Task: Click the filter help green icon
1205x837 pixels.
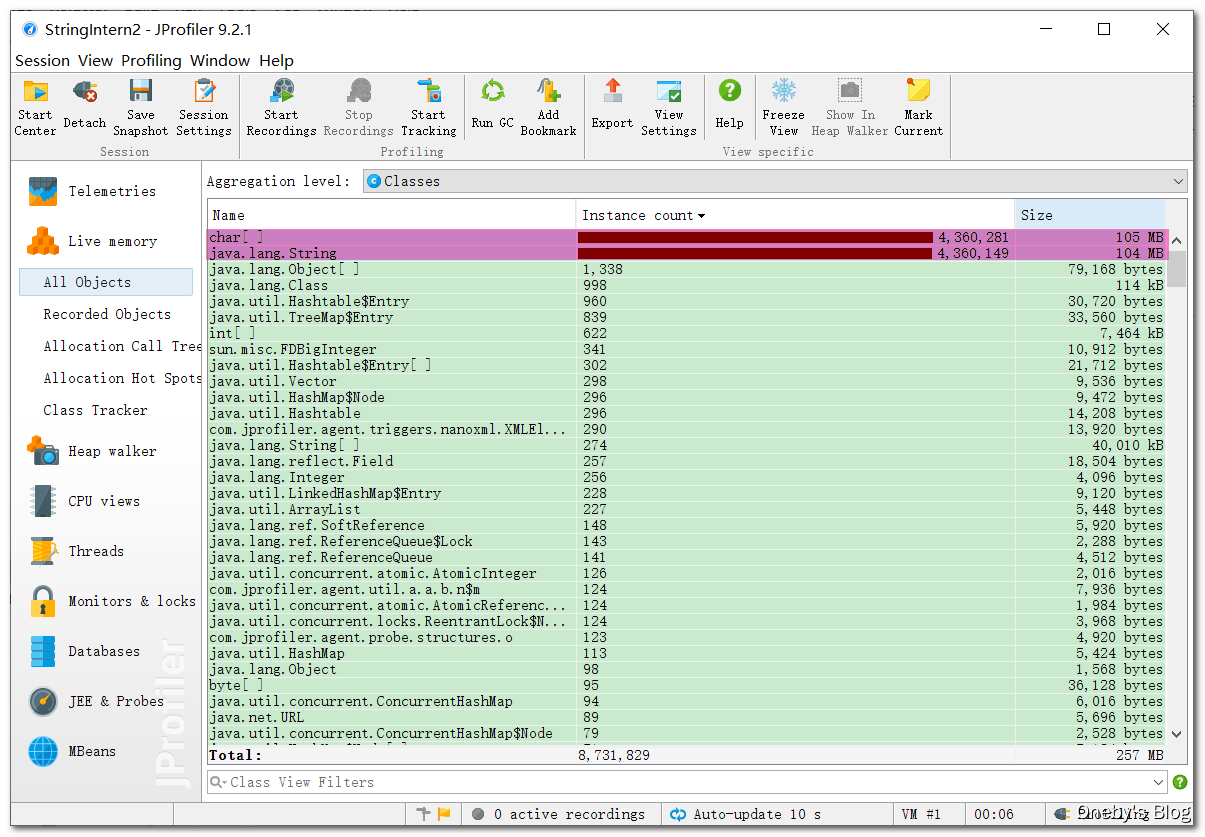Action: tap(1180, 782)
